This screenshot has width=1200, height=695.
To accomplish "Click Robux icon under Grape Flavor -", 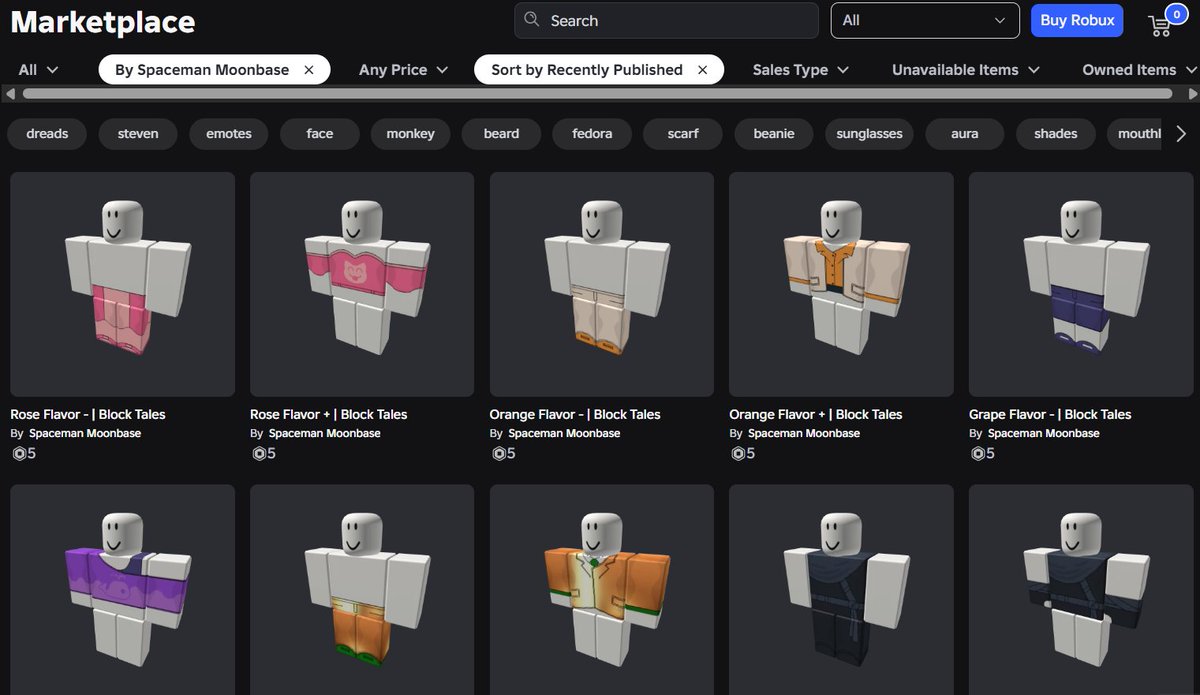I will pyautogui.click(x=977, y=453).
